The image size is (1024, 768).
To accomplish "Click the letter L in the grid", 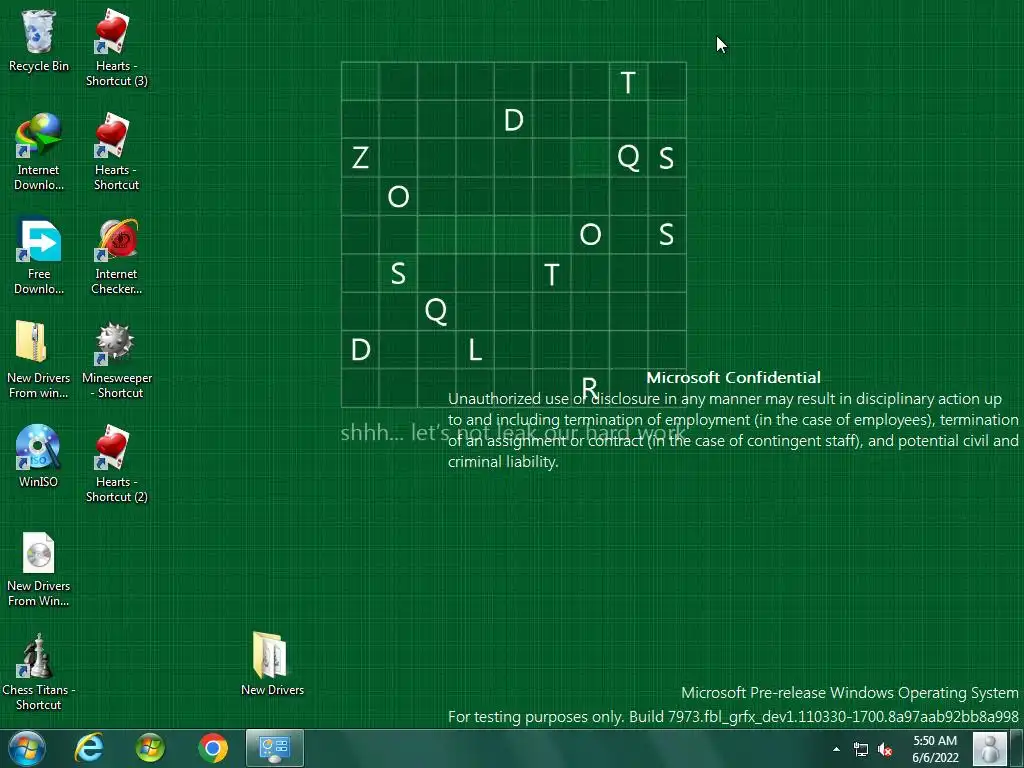I will [x=475, y=350].
